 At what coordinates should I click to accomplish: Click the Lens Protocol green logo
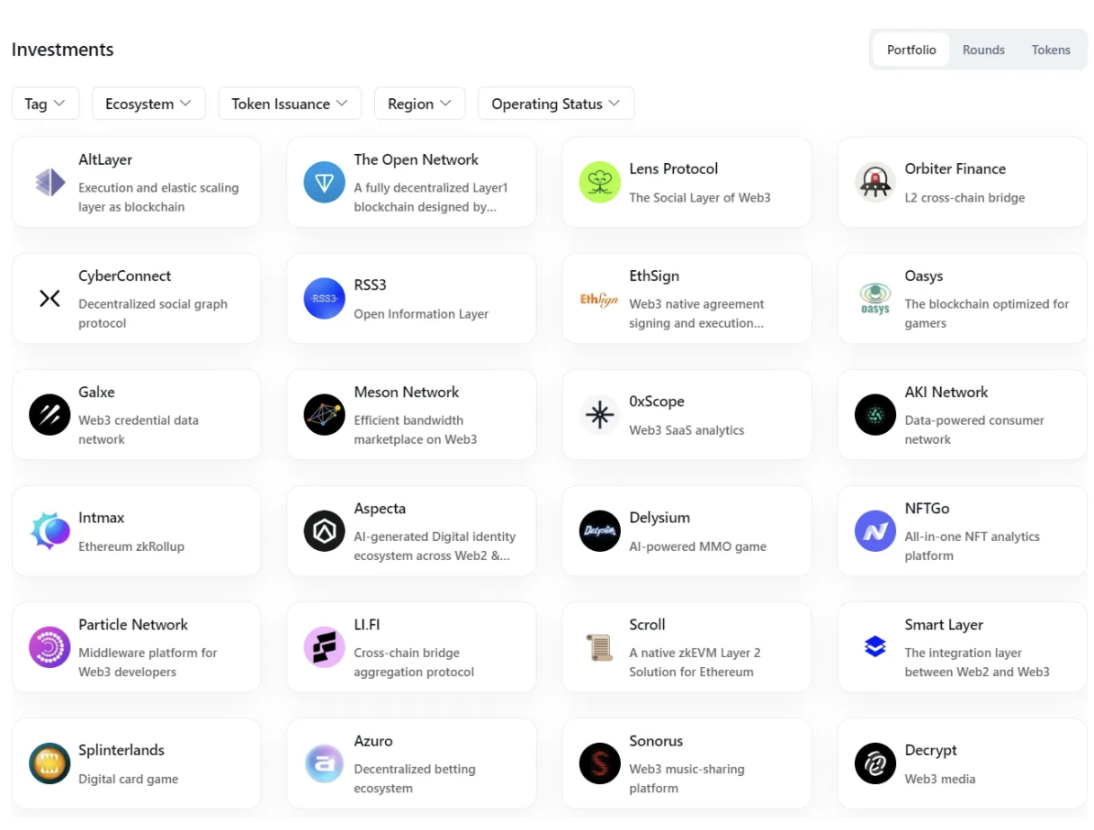pyautogui.click(x=599, y=182)
